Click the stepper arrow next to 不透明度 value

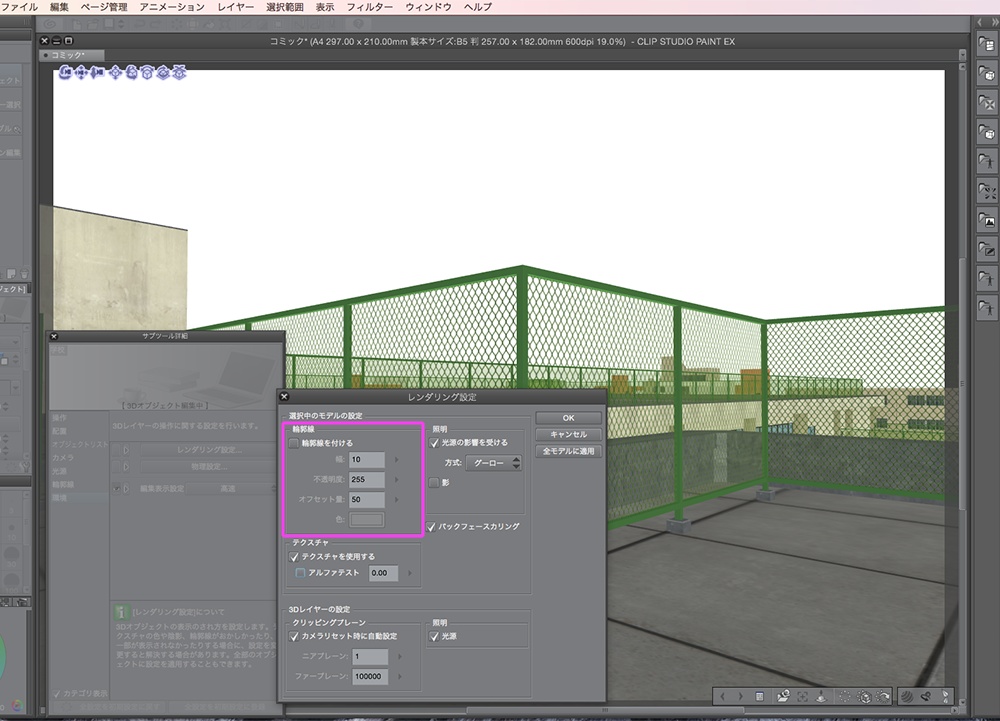coord(396,479)
